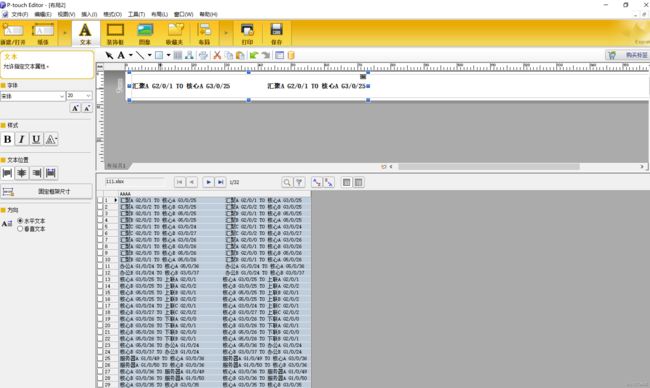Pick the Rectangle shape tool
The width and height of the screenshot is (650, 388).
(x=159, y=55)
